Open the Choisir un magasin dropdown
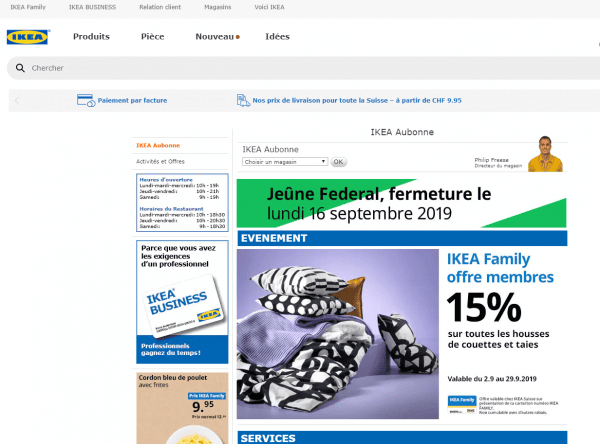 pyautogui.click(x=285, y=162)
